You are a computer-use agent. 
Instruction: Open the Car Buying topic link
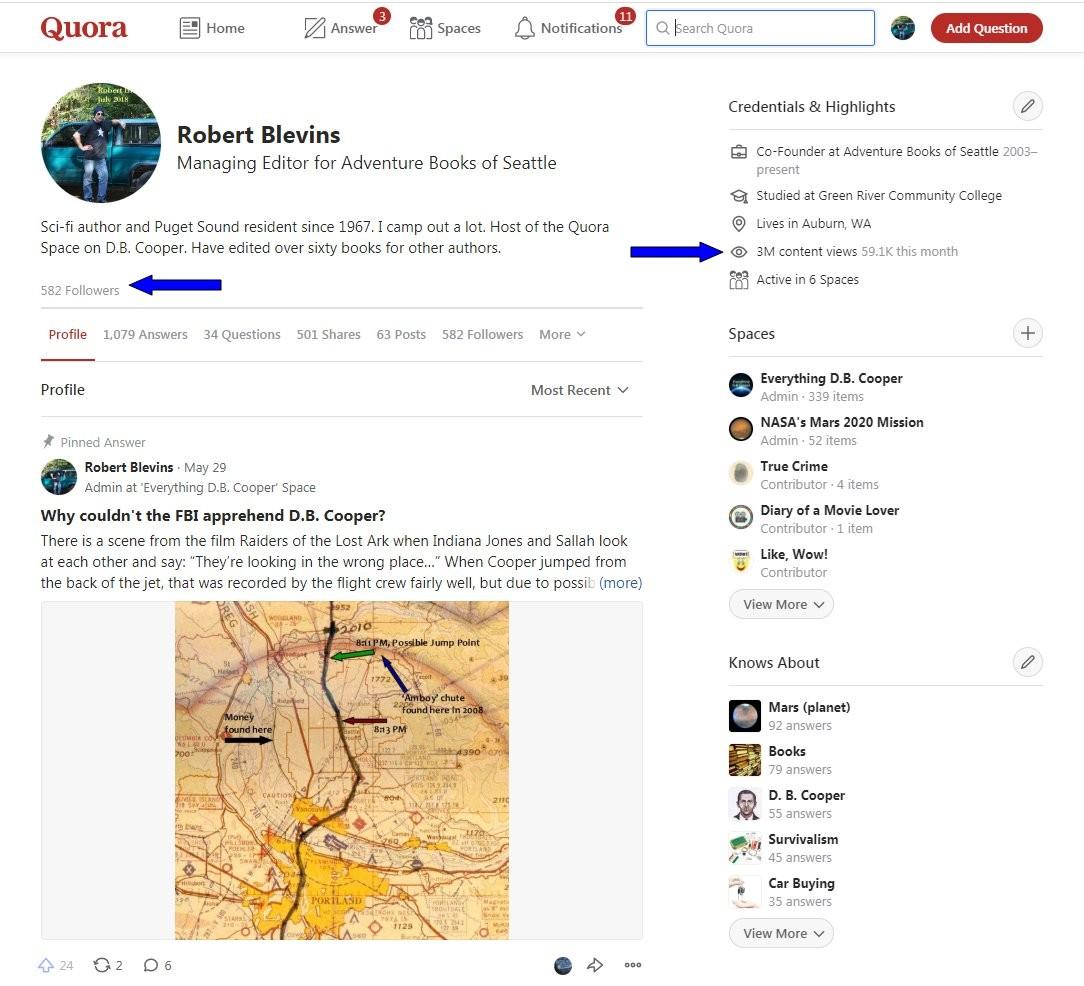(x=801, y=884)
